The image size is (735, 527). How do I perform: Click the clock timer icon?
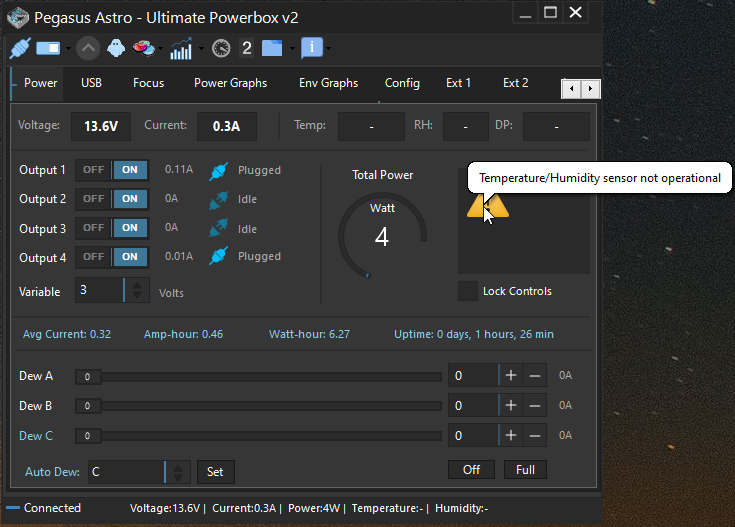click(221, 48)
